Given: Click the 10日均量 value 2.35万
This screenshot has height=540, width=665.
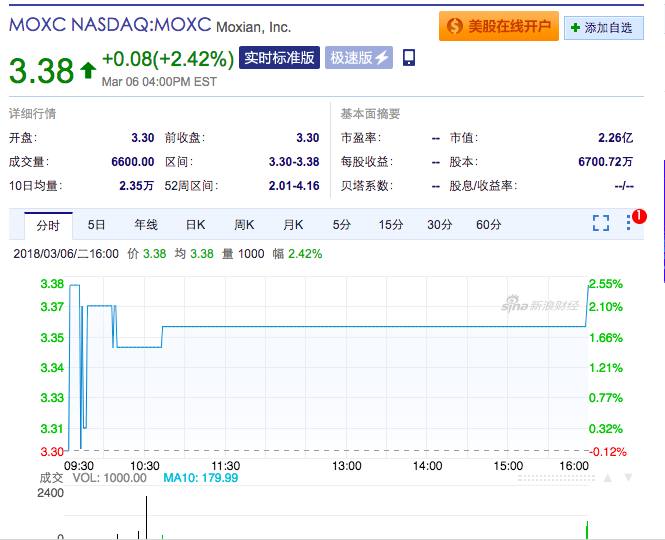Looking at the screenshot, I should [137, 186].
